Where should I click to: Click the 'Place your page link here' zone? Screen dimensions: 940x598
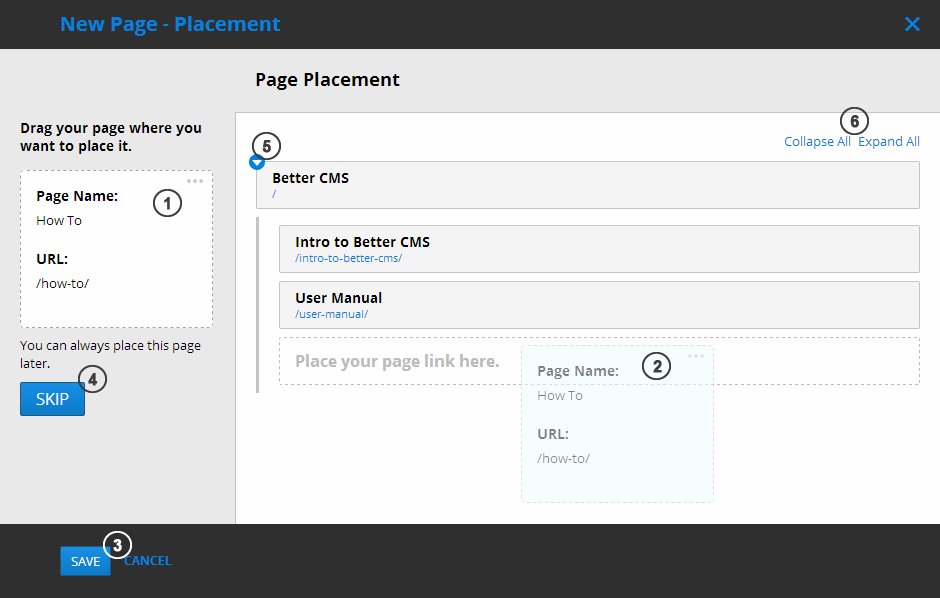click(x=397, y=361)
